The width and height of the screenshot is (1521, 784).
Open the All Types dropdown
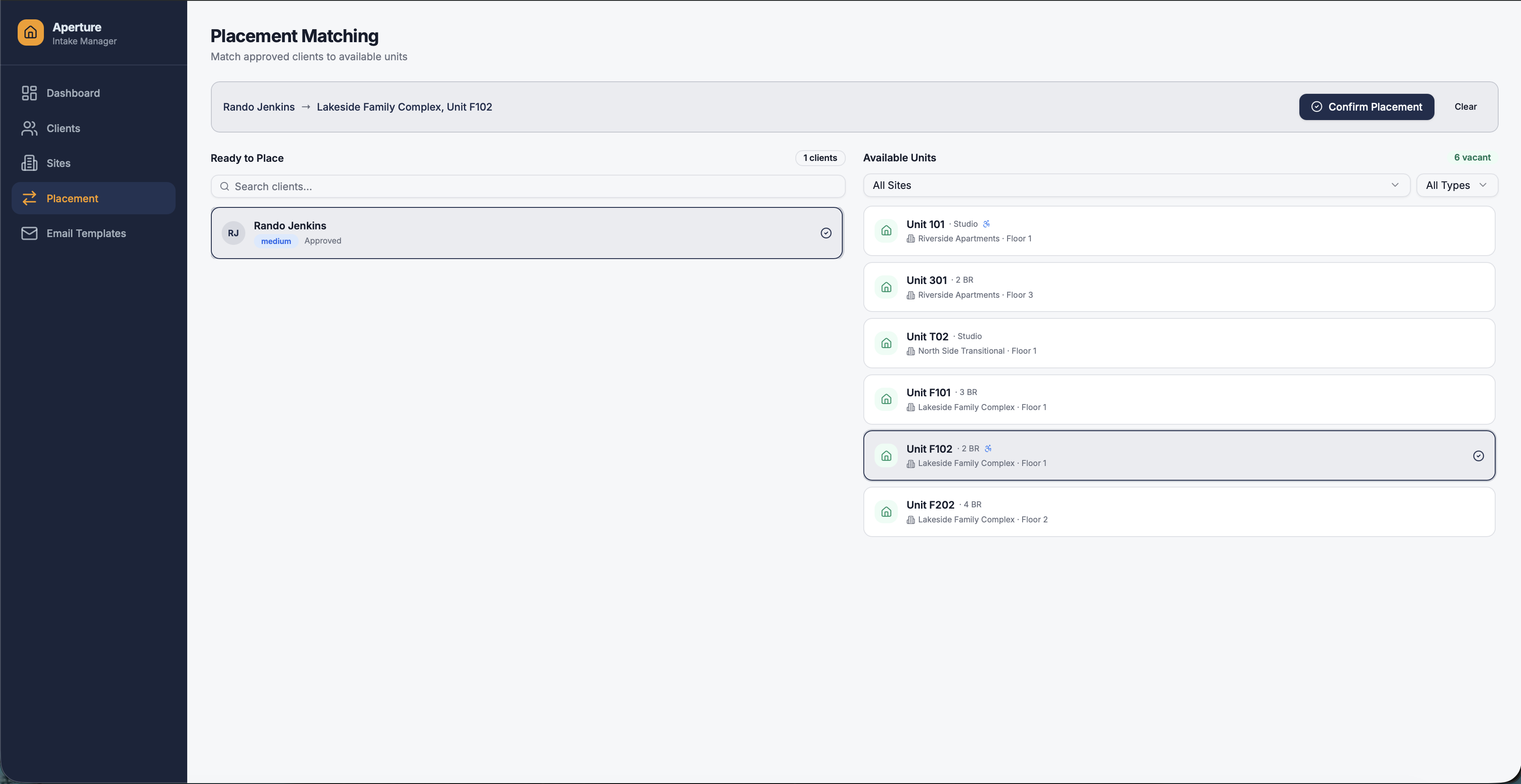[x=1456, y=185]
